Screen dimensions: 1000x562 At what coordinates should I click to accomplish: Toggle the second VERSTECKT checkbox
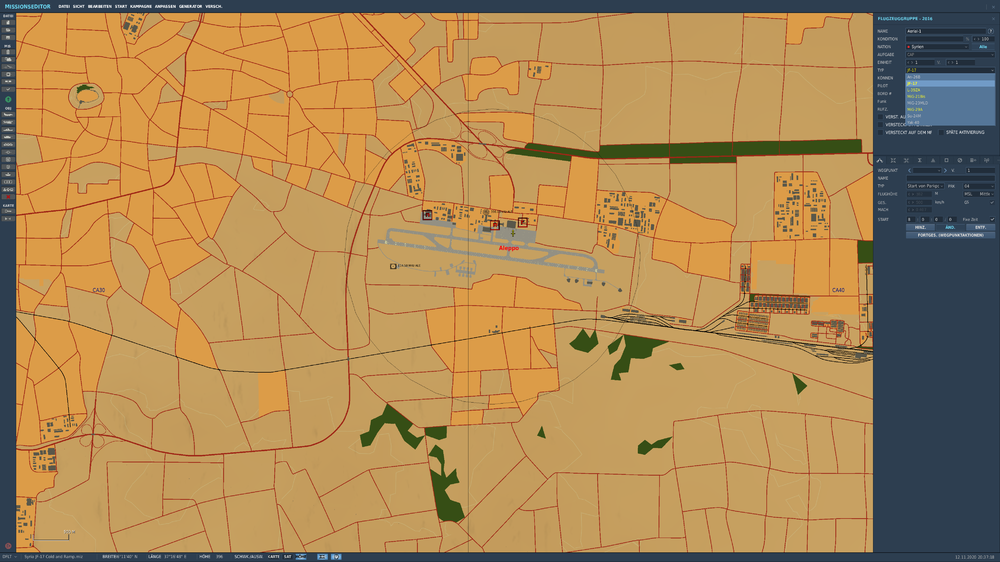880,124
